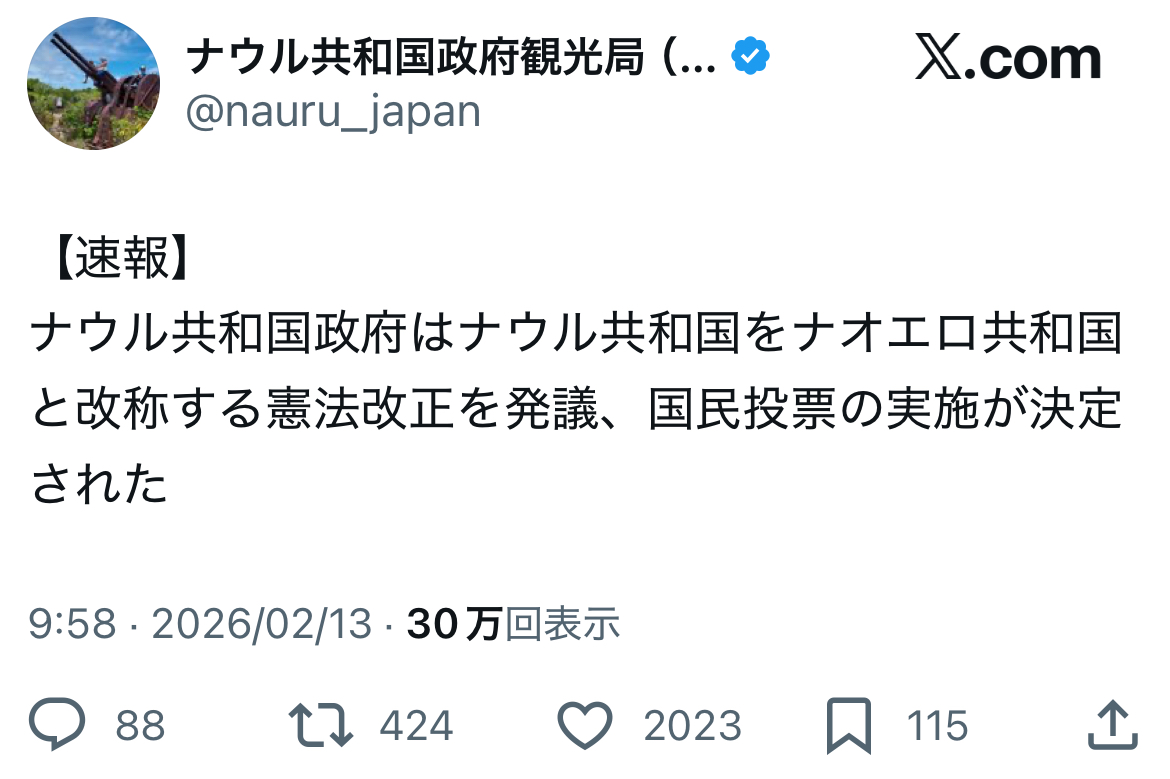Click the blue verified badge
This screenshot has height=779, width=1170.
[751, 59]
